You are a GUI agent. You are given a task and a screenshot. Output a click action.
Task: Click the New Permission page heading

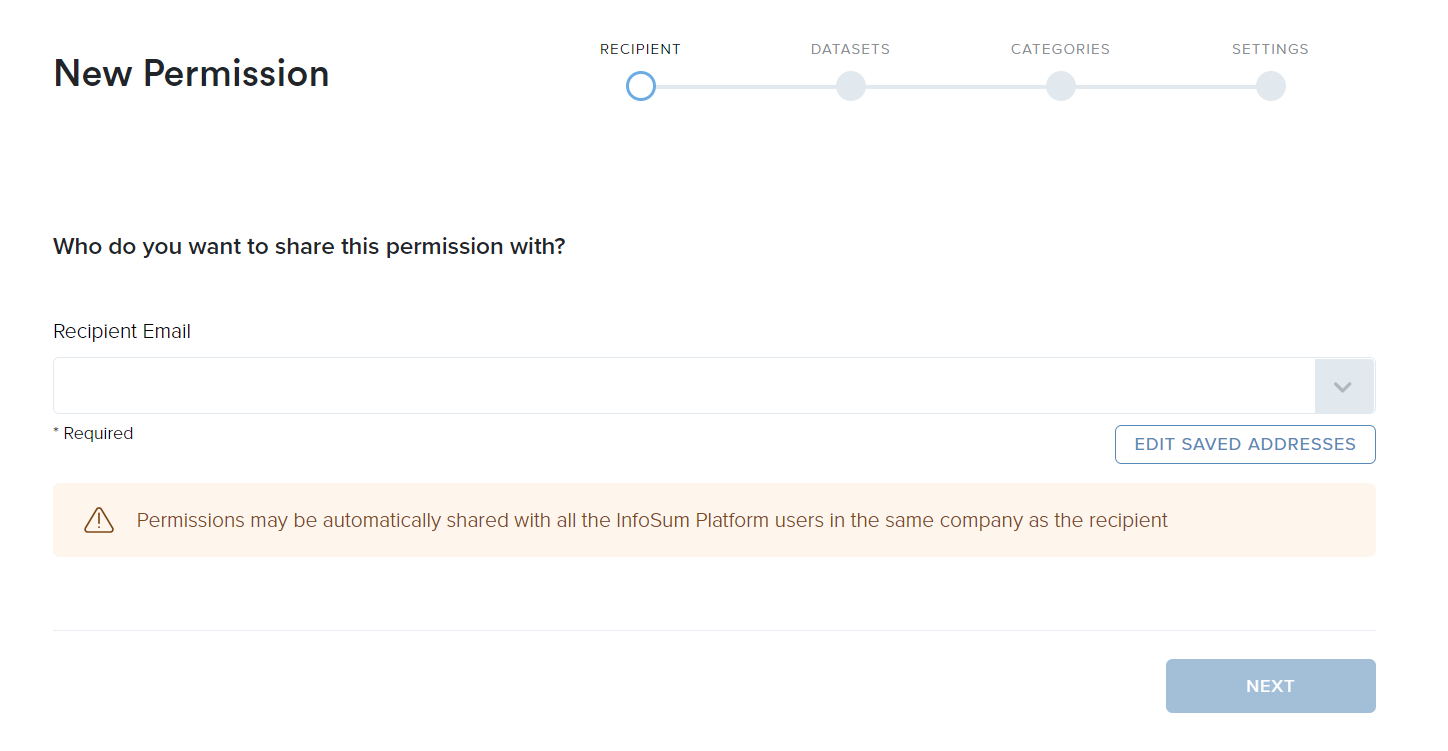(191, 74)
